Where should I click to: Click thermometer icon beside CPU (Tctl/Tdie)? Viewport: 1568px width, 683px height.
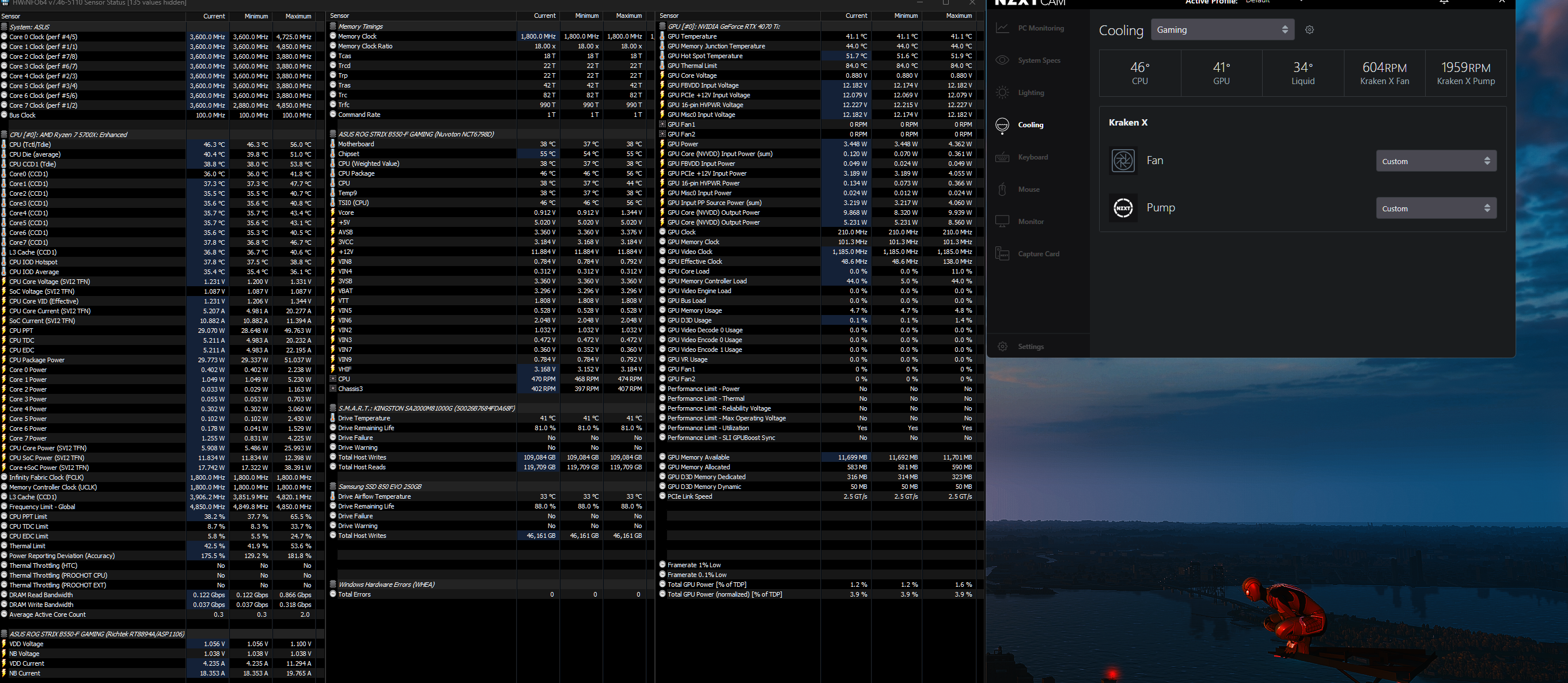click(4, 145)
